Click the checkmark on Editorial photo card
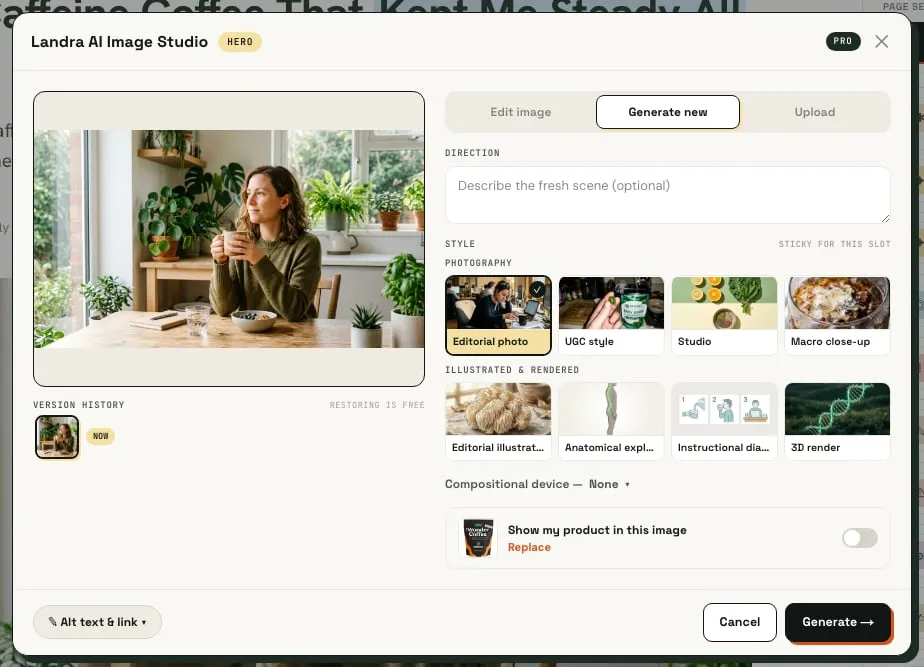924x667 pixels. click(x=537, y=290)
